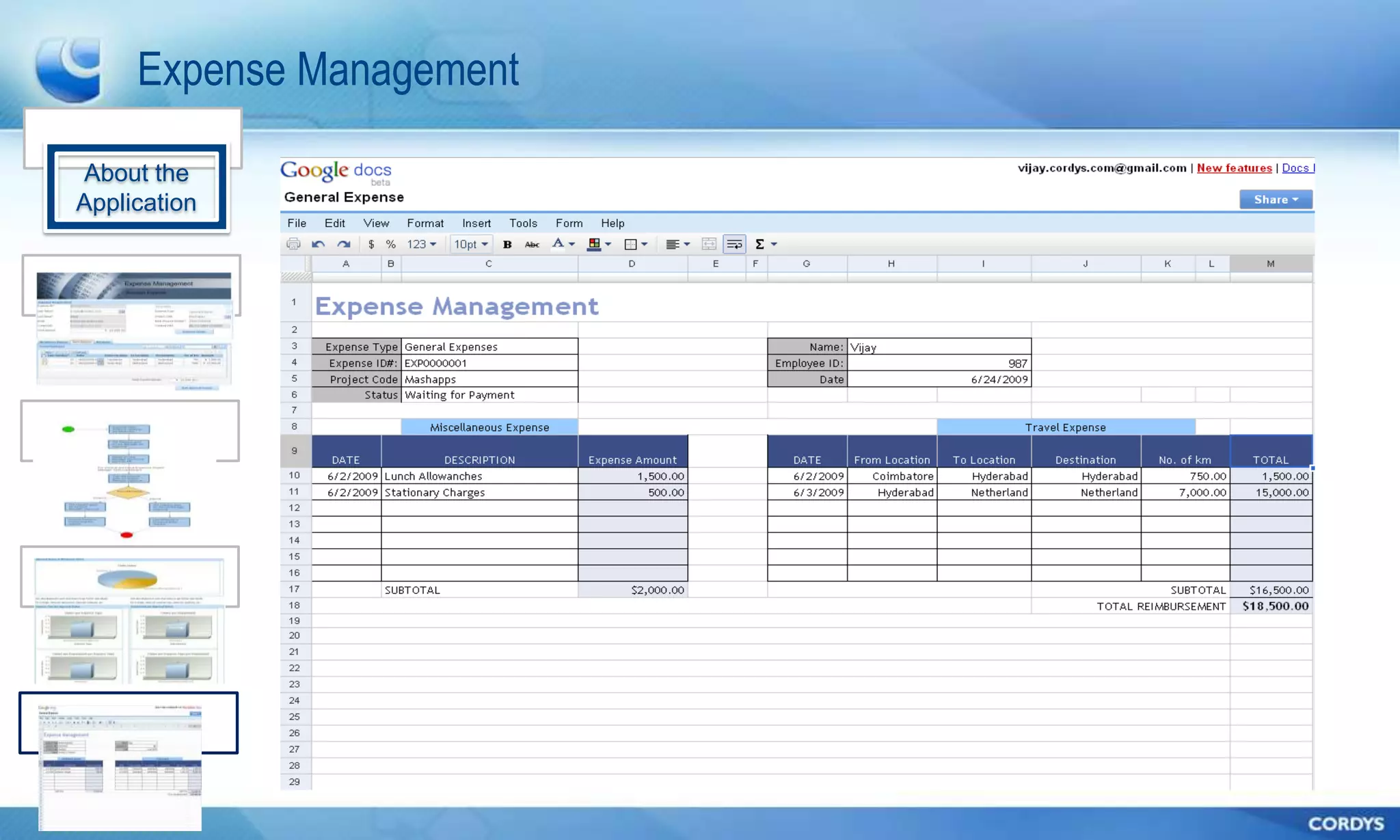The height and width of the screenshot is (840, 1400).
Task: Click the Share button
Action: (x=1276, y=200)
